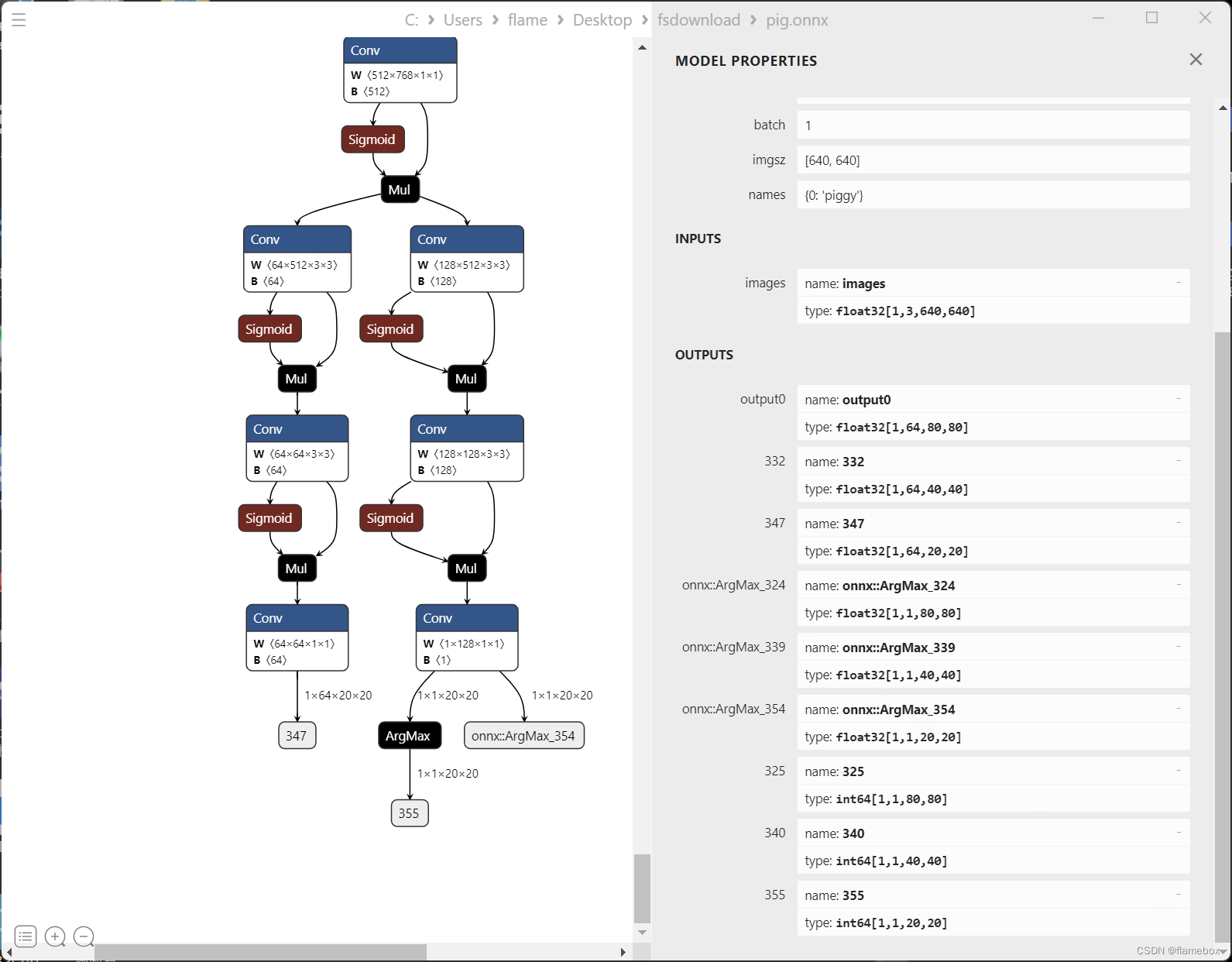Maximize the Netron window
Viewport: 1232px width, 962px height.
tap(1151, 18)
